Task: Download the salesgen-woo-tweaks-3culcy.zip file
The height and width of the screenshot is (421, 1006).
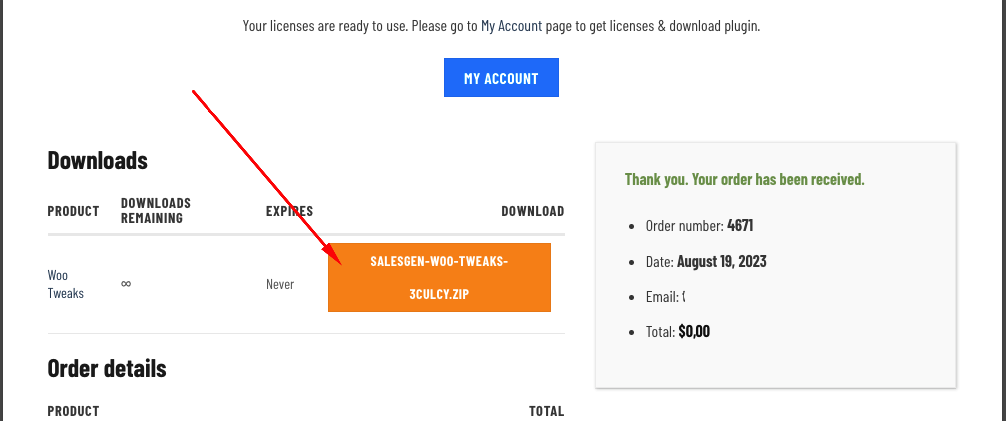Action: pos(439,277)
